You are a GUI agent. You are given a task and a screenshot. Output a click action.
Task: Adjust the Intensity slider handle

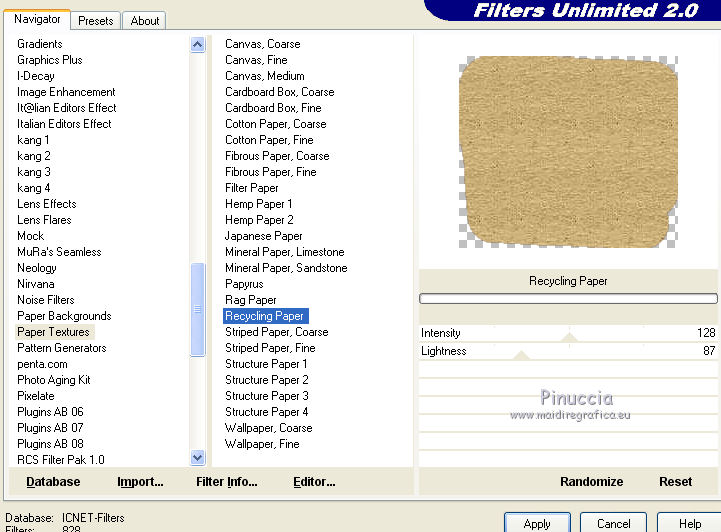[x=569, y=337]
